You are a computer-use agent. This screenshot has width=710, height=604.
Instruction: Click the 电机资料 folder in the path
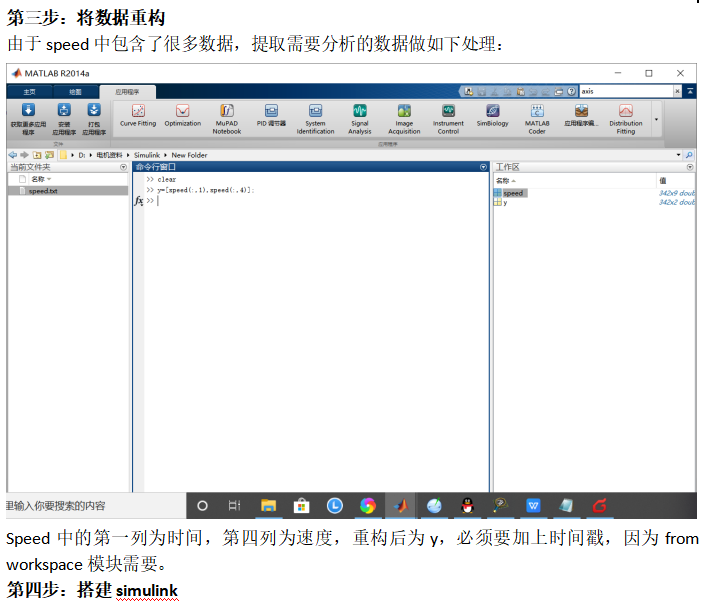point(109,155)
